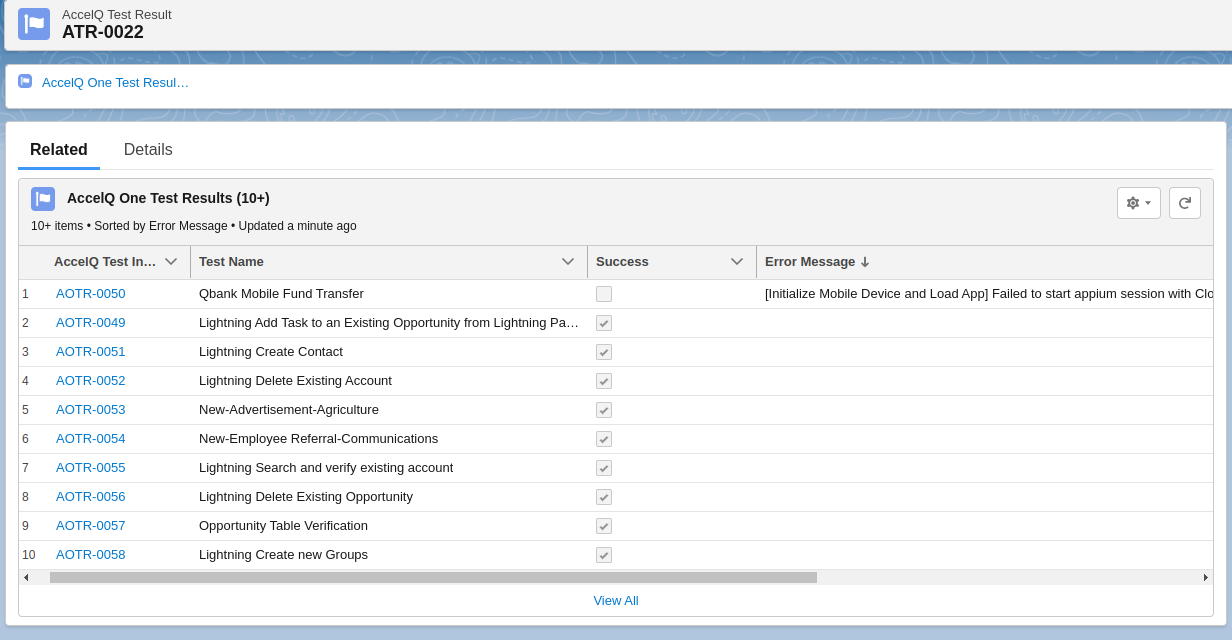Switch to the Details tab
The width and height of the screenshot is (1232, 640).
[x=148, y=149]
